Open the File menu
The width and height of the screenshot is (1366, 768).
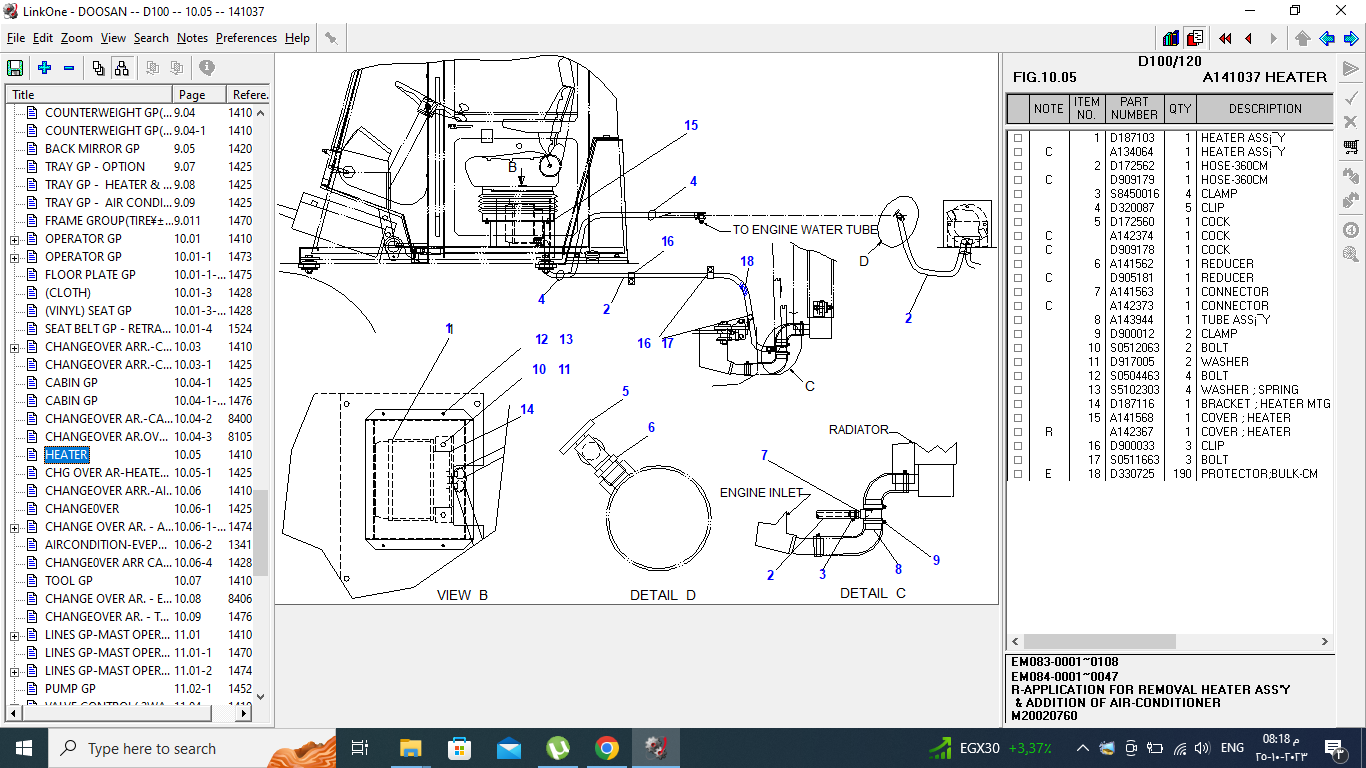click(x=16, y=38)
